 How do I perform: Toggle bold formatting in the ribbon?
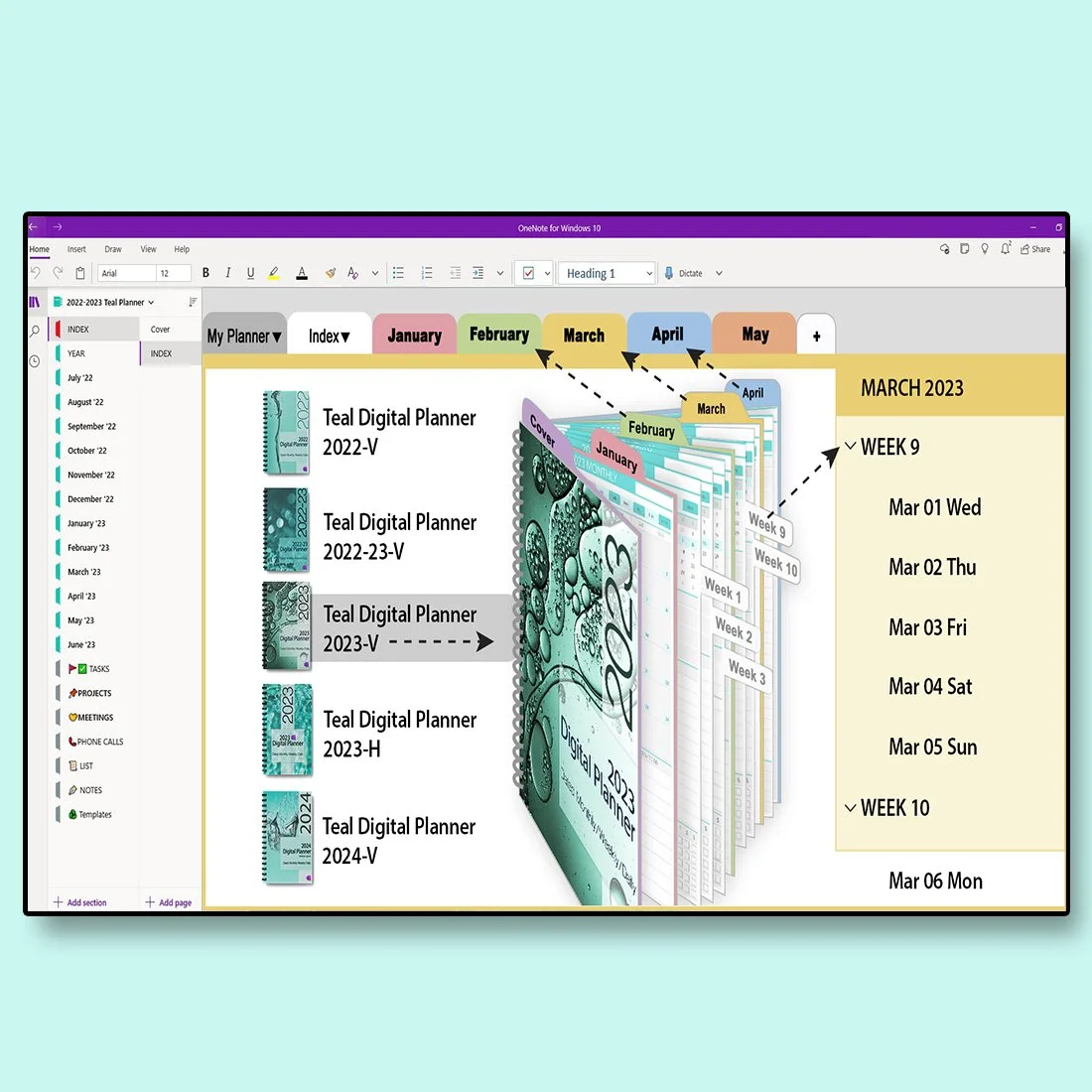(205, 273)
